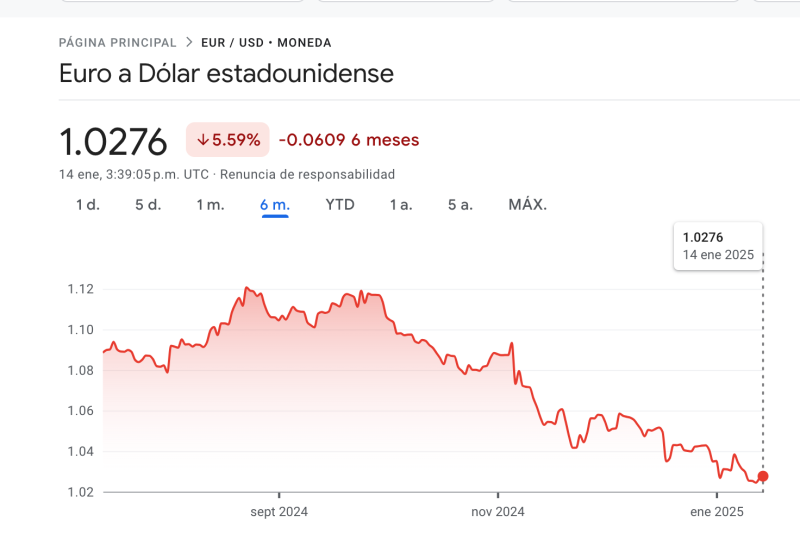Click the nov 2024 axis marker

tap(497, 512)
